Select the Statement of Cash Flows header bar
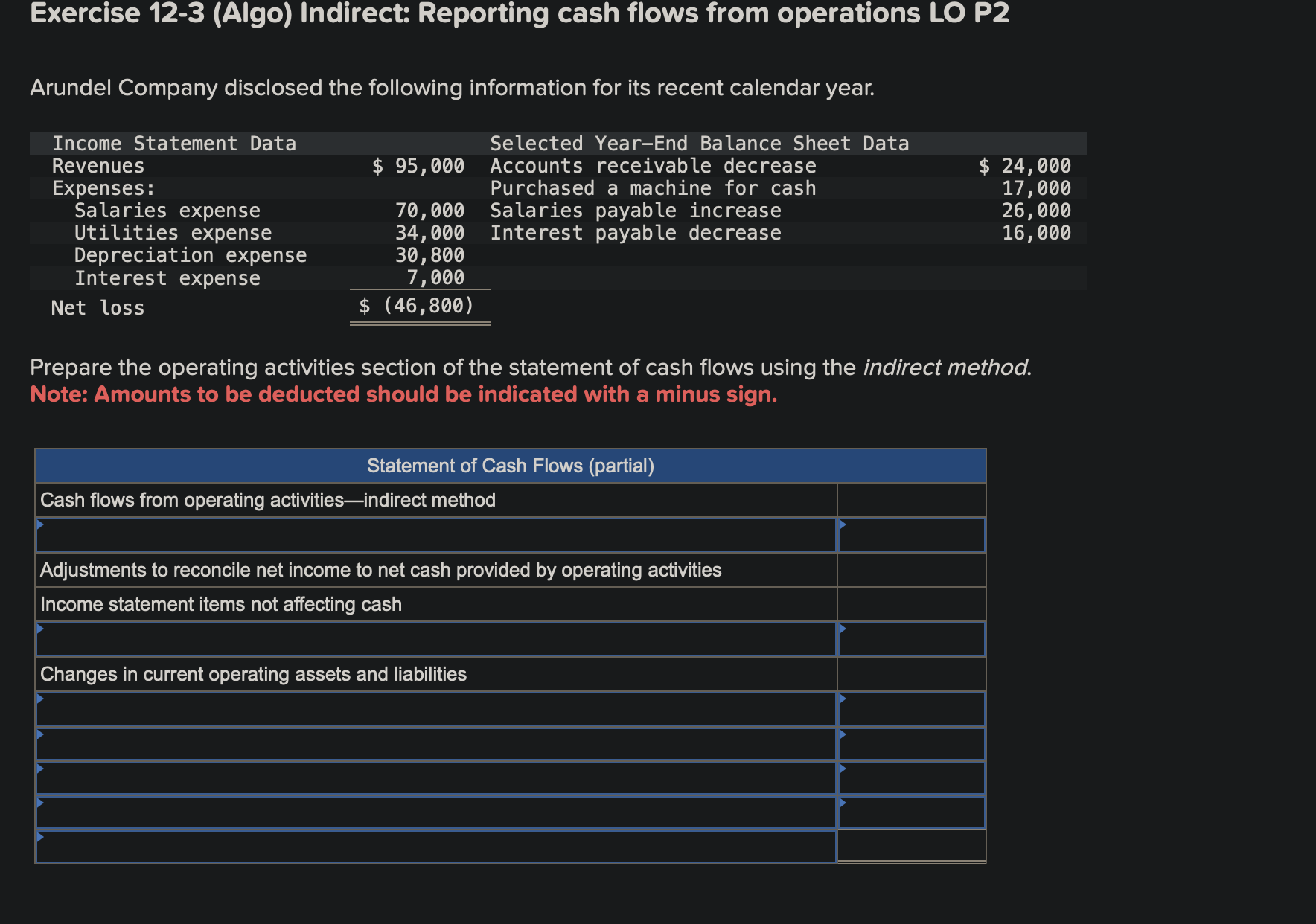This screenshot has width=1316, height=924. [x=510, y=466]
